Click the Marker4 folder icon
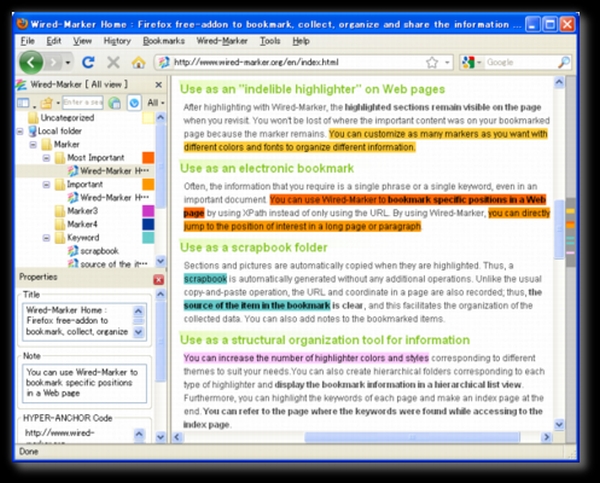The height and width of the screenshot is (483, 600). [x=60, y=224]
